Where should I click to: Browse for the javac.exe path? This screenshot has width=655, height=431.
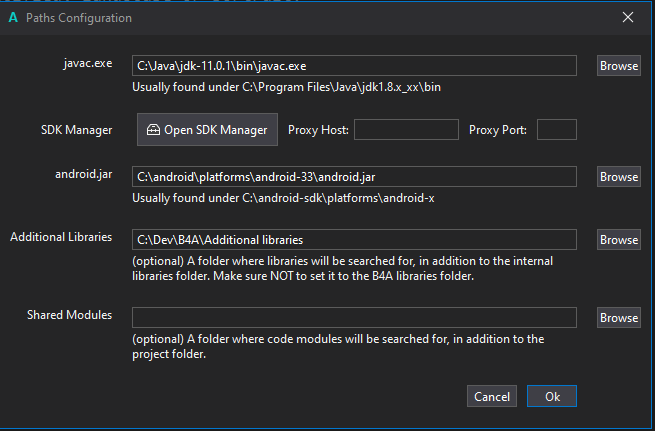618,66
